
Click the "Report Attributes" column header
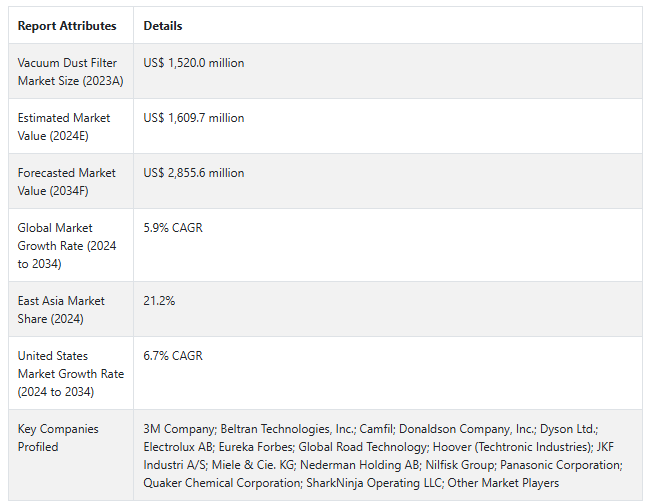[67, 26]
